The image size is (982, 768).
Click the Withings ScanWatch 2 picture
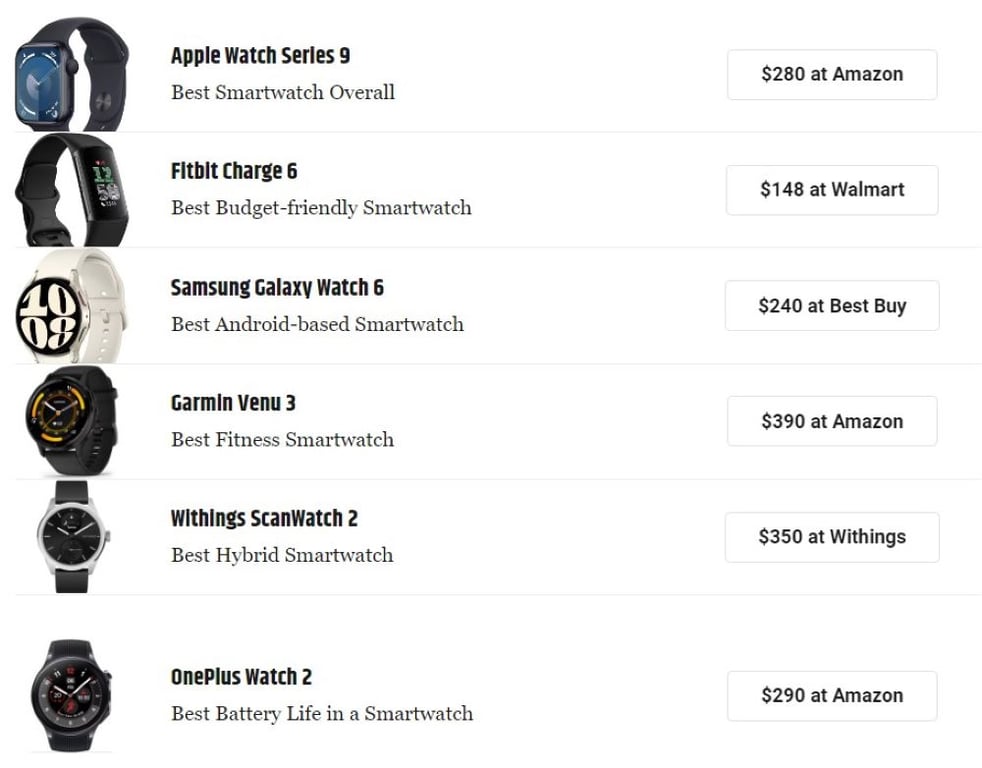tap(72, 537)
